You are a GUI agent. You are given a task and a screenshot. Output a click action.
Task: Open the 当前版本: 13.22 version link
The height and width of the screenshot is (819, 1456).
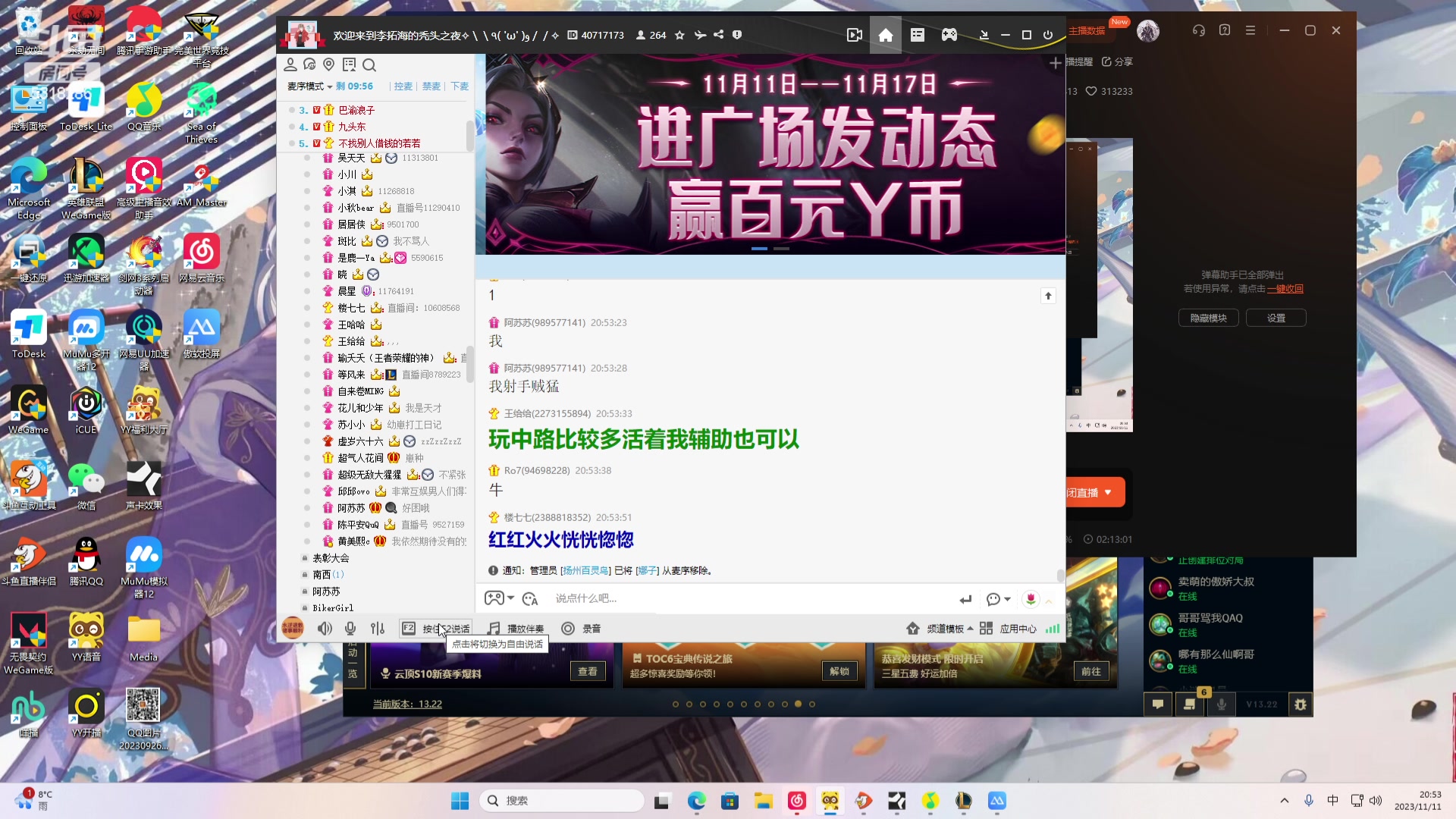(x=407, y=704)
